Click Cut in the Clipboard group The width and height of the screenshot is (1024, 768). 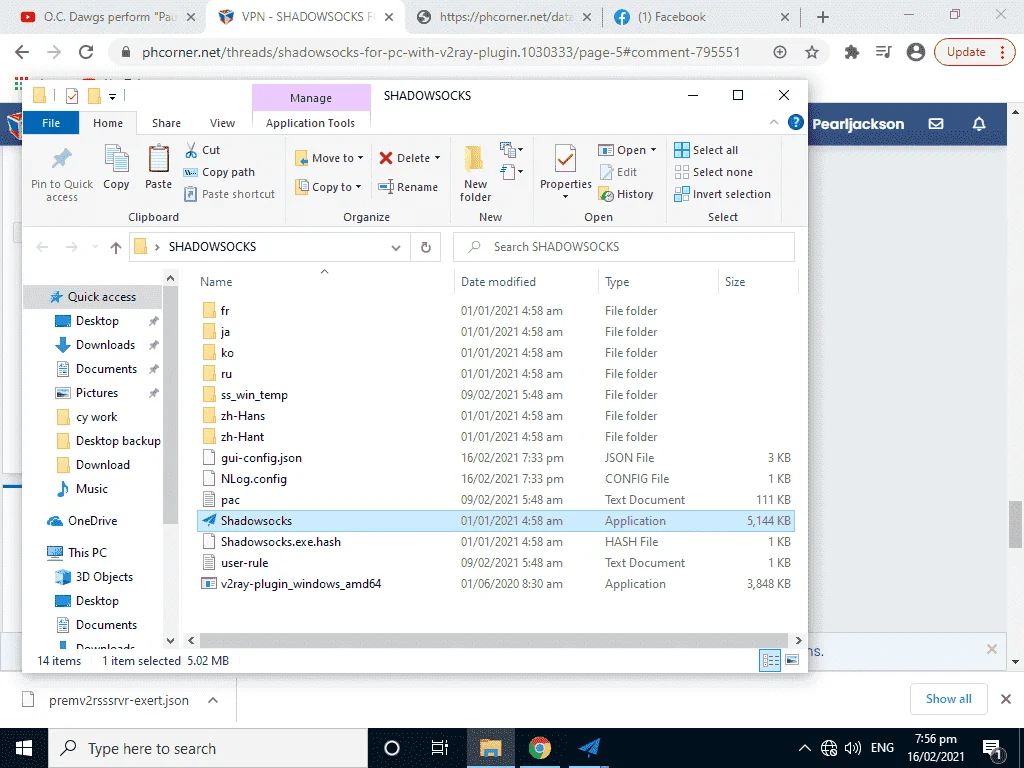click(x=202, y=150)
